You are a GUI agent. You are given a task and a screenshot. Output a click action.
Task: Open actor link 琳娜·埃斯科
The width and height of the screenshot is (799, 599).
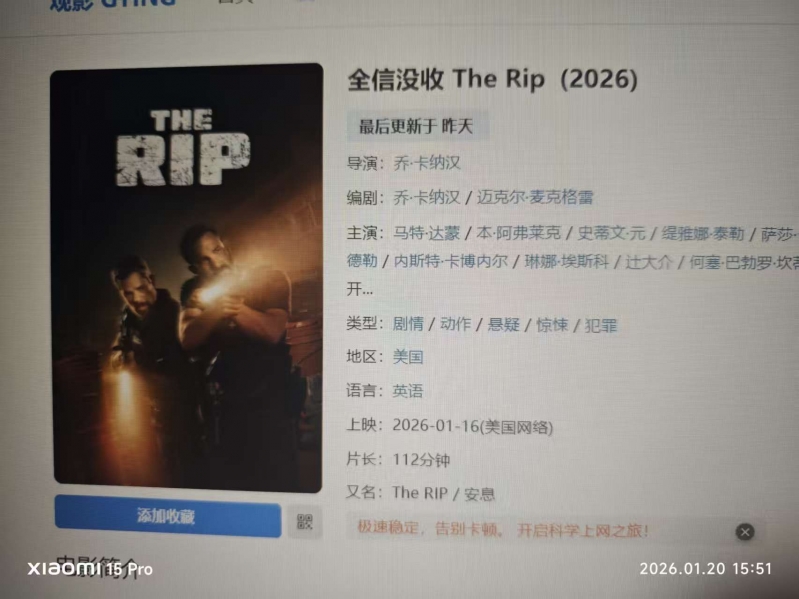pos(567,261)
